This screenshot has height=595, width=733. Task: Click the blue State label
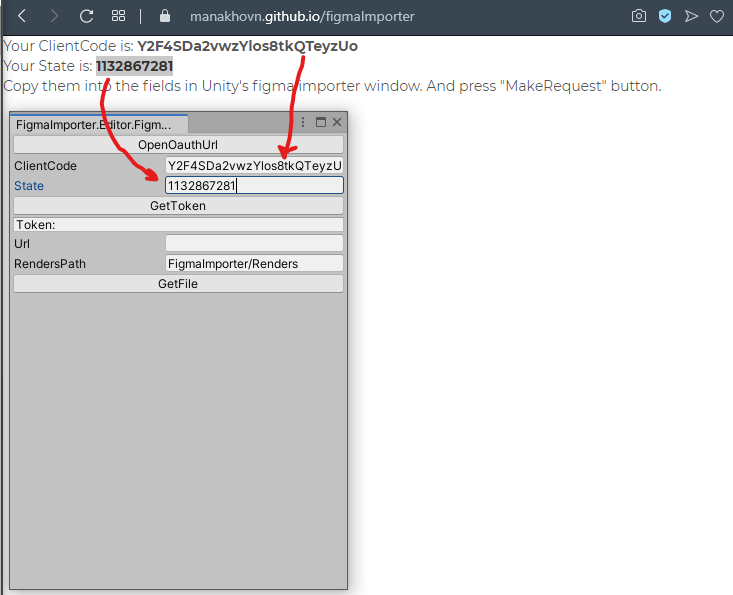[x=29, y=186]
